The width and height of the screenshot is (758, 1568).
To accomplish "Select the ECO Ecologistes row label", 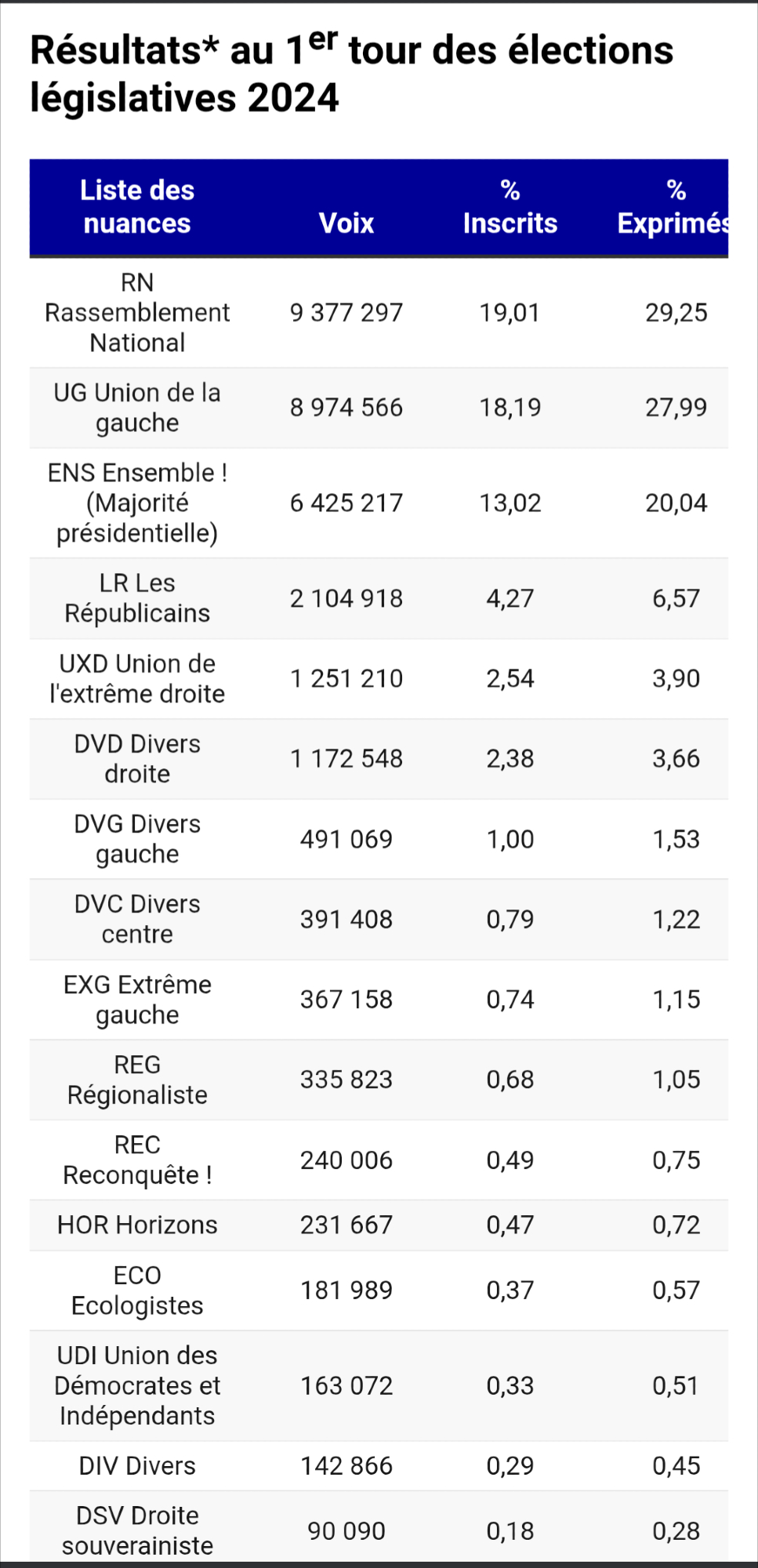I will (137, 1290).
